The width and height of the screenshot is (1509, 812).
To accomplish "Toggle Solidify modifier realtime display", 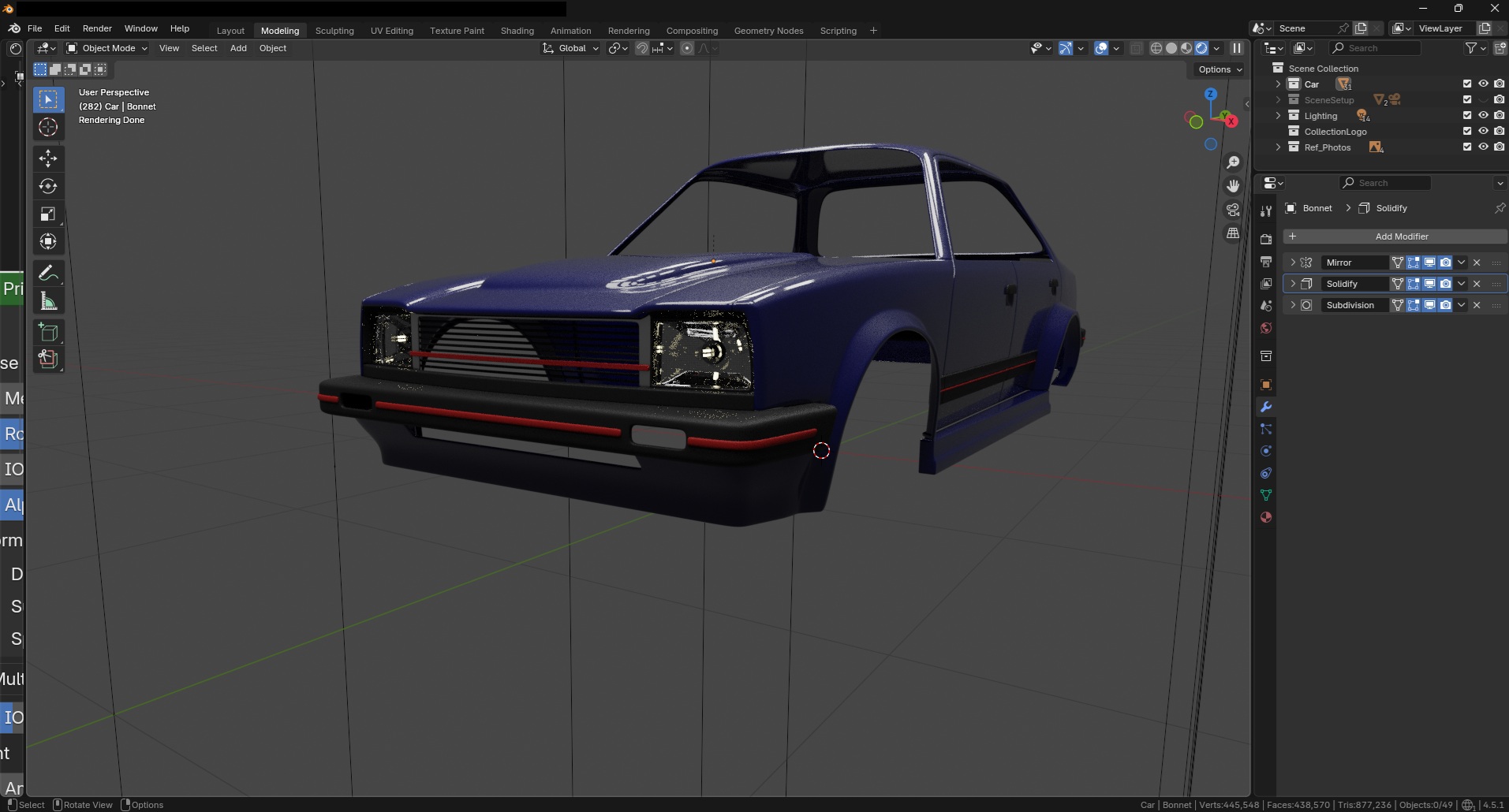I will point(1429,284).
